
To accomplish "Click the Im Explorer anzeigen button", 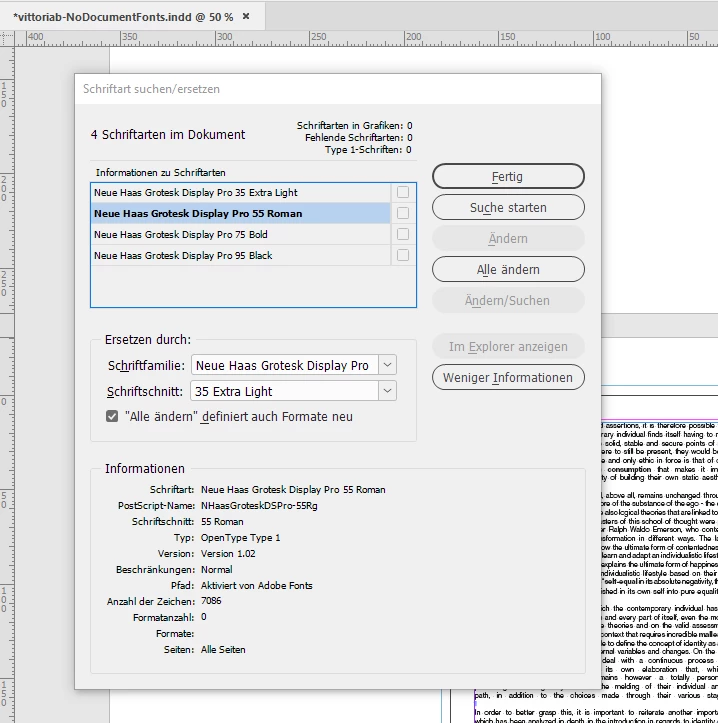I will pyautogui.click(x=508, y=346).
